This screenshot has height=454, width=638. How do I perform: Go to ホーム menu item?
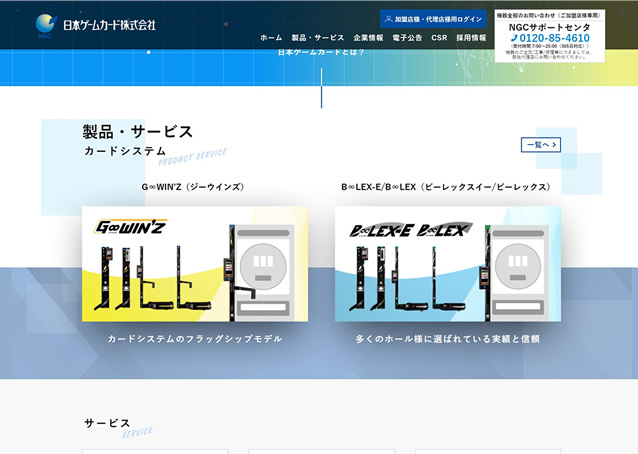[271, 38]
